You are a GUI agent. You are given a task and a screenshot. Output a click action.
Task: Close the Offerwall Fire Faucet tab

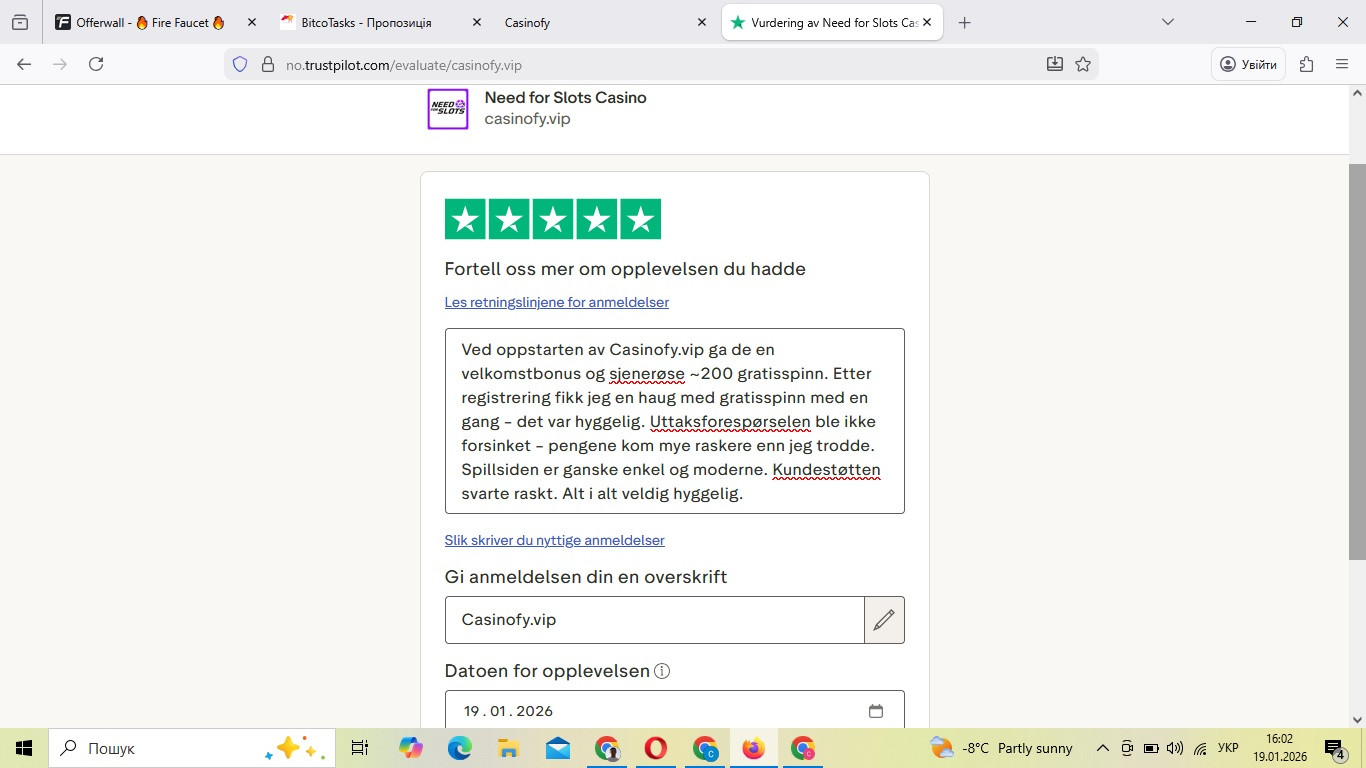pos(251,22)
